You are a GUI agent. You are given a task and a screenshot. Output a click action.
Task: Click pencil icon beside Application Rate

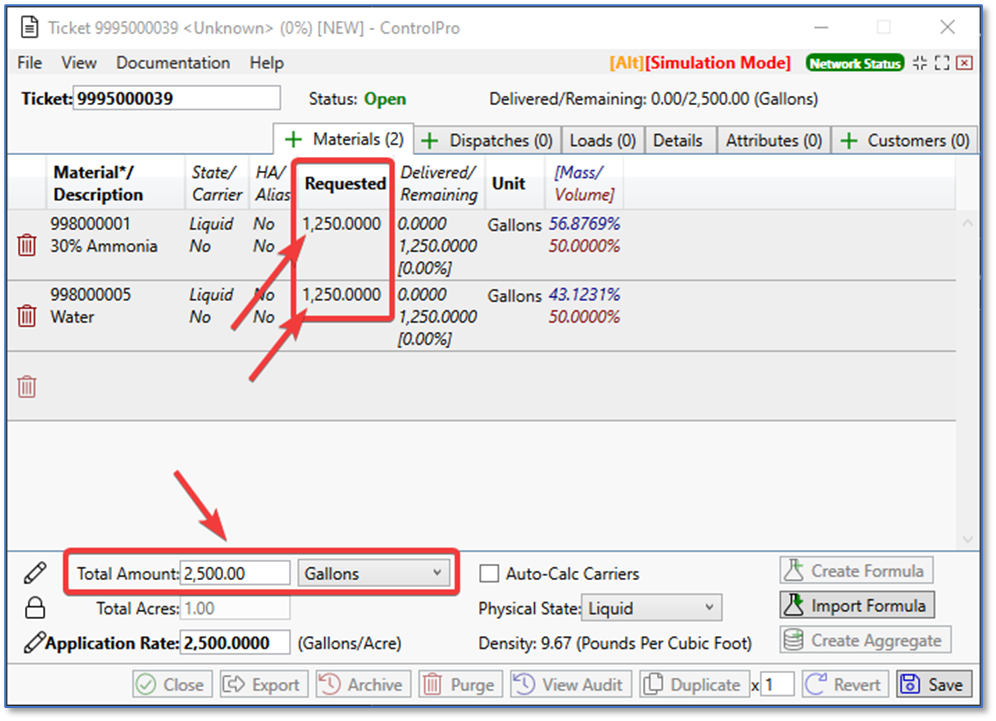pyautogui.click(x=34, y=642)
